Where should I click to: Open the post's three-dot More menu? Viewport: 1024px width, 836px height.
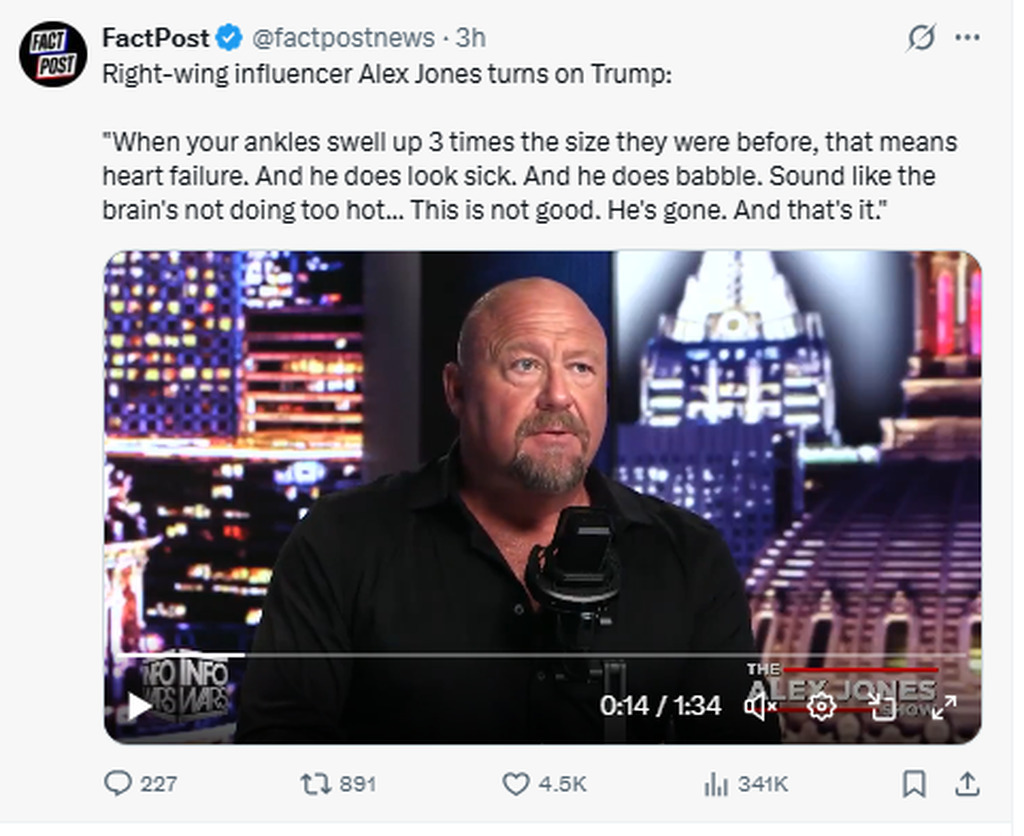click(967, 38)
